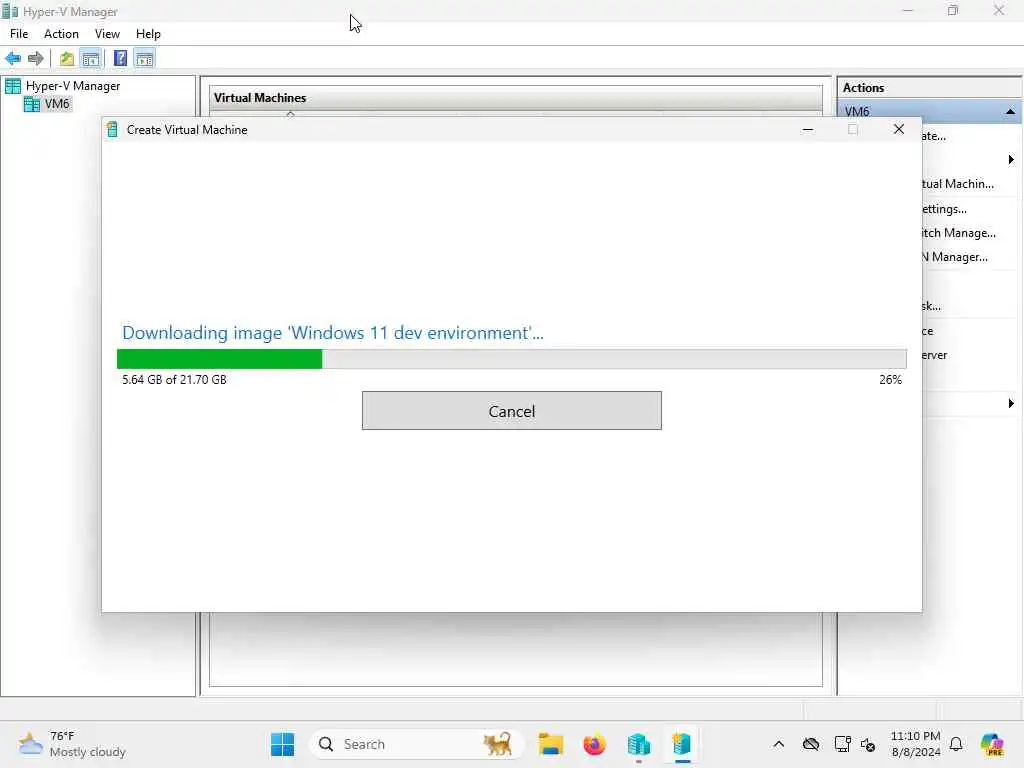Viewport: 1024px width, 768px height.
Task: Minimize the Create Virtual Machine dialog
Action: click(808, 129)
